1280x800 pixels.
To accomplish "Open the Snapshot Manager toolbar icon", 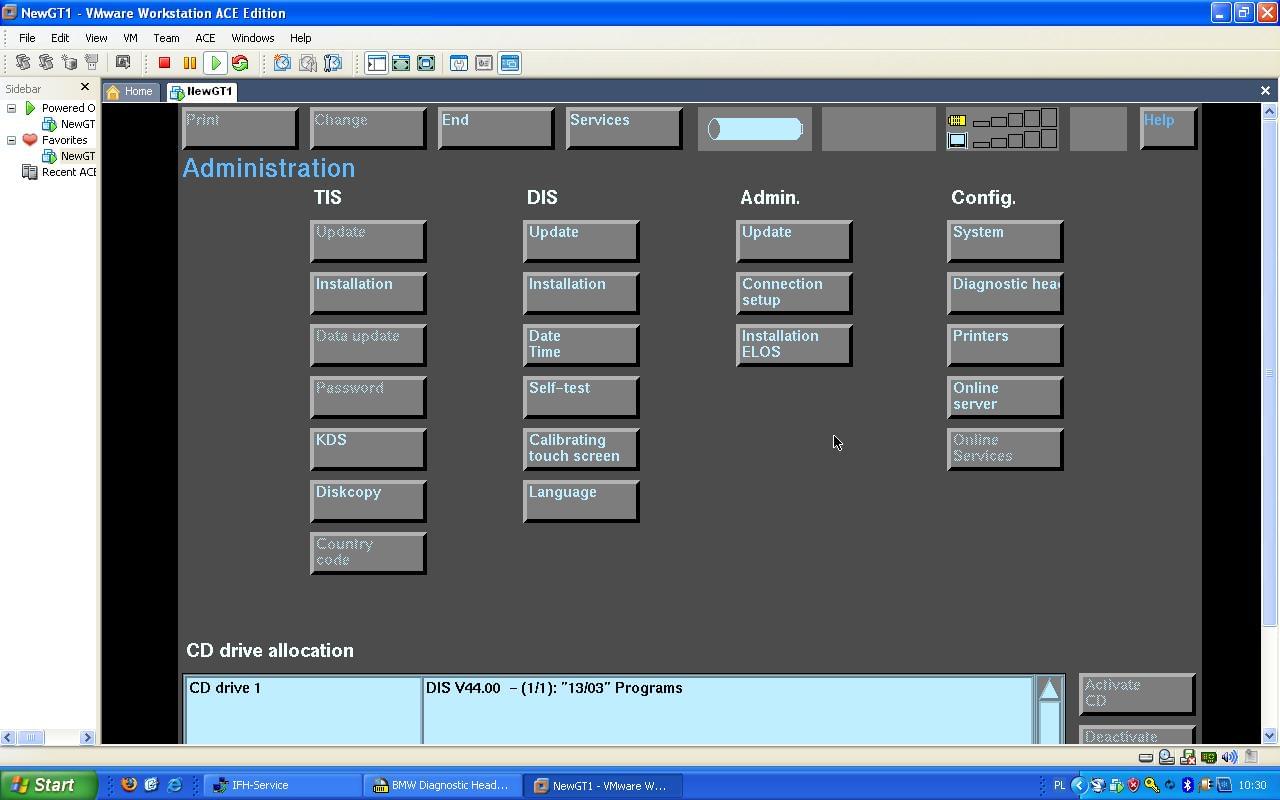I will coord(333,63).
